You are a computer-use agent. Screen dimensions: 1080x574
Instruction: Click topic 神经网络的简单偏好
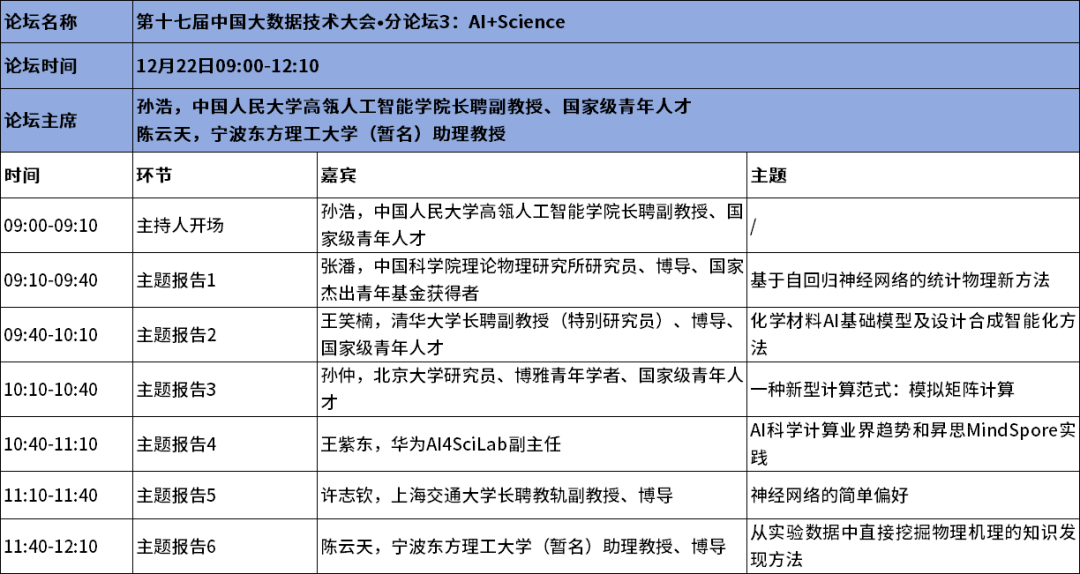point(913,495)
